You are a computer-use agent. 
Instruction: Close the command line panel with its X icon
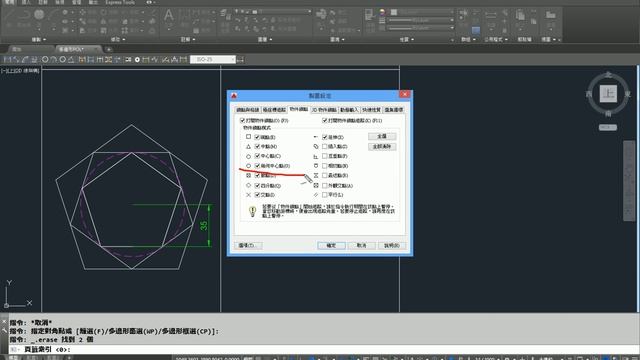pyautogui.click(x=4, y=322)
